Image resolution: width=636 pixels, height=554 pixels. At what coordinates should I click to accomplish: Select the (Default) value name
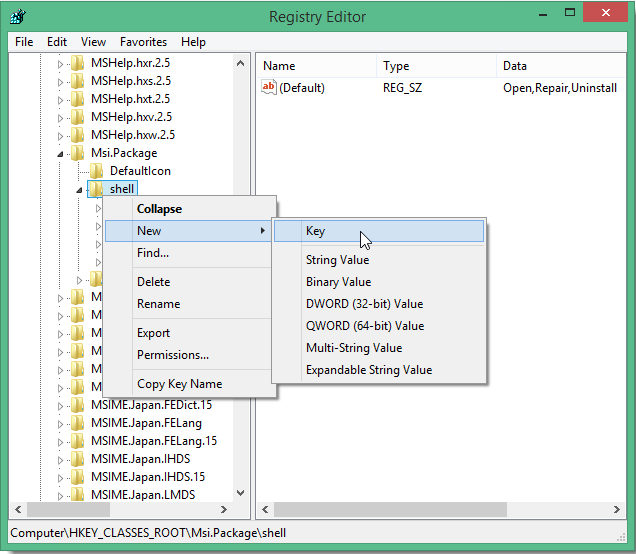302,88
